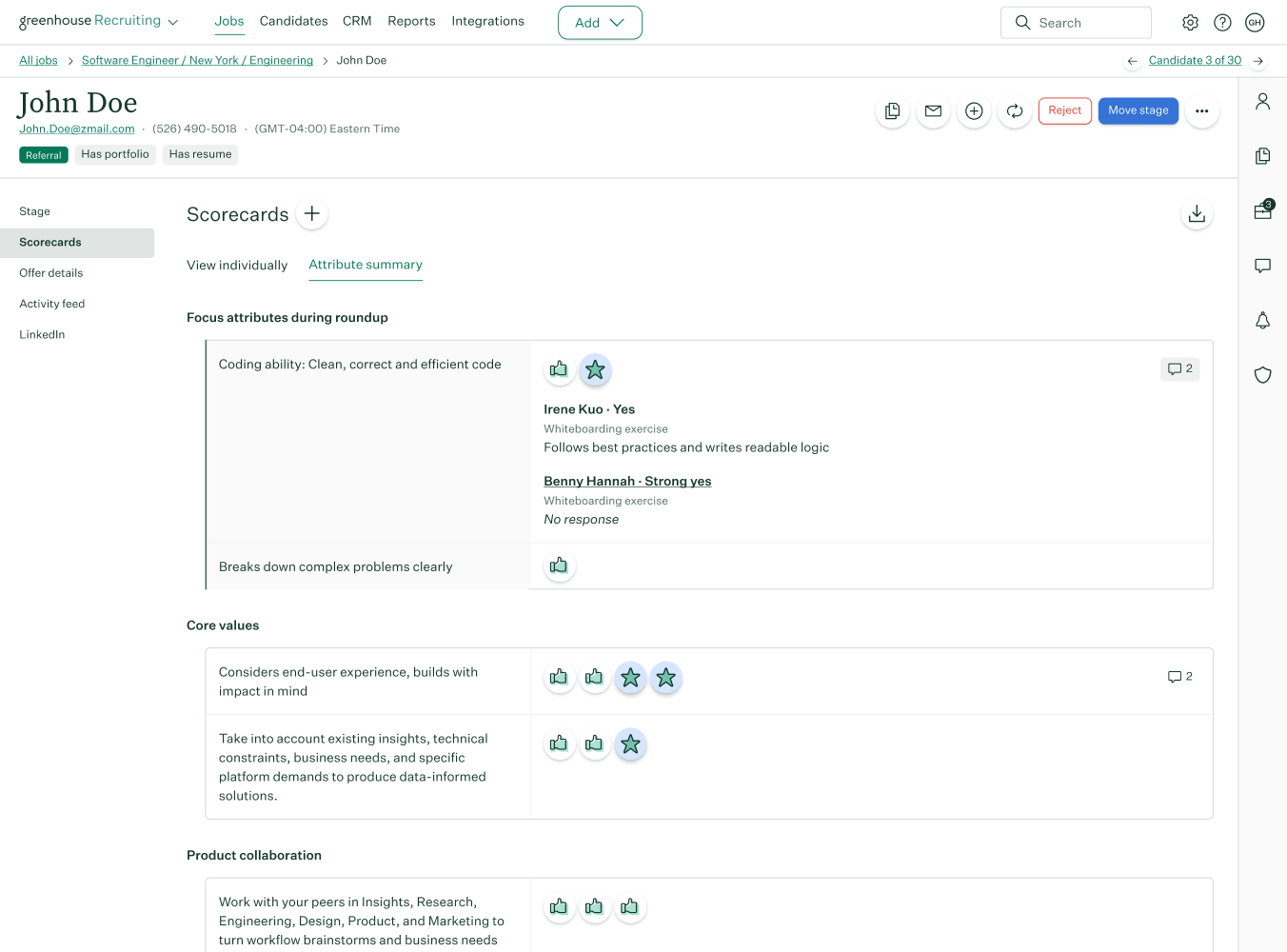Download scorecards using the download icon
The image size is (1287, 952).
pyautogui.click(x=1197, y=214)
